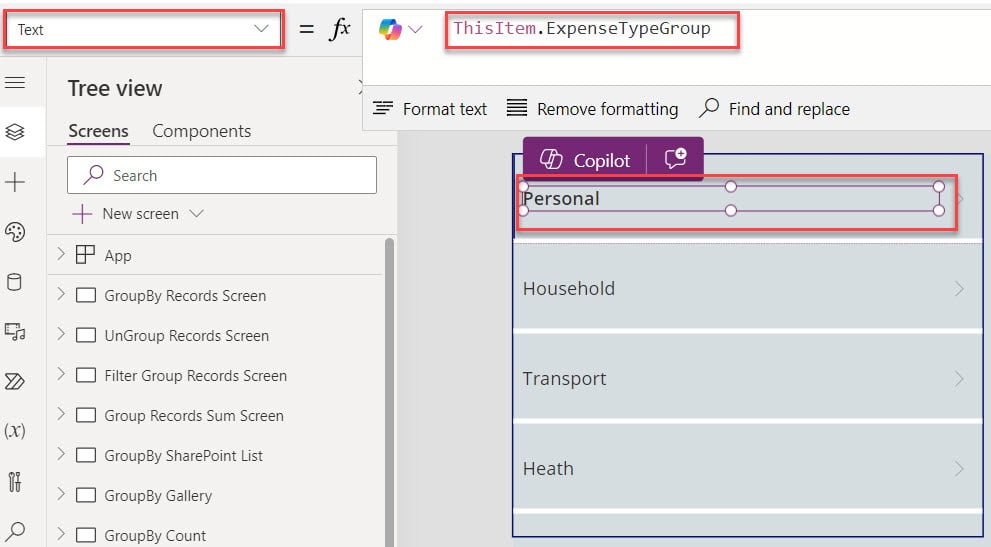Image resolution: width=991 pixels, height=547 pixels.
Task: Open Advanced tools icon in left rail
Action: point(15,481)
